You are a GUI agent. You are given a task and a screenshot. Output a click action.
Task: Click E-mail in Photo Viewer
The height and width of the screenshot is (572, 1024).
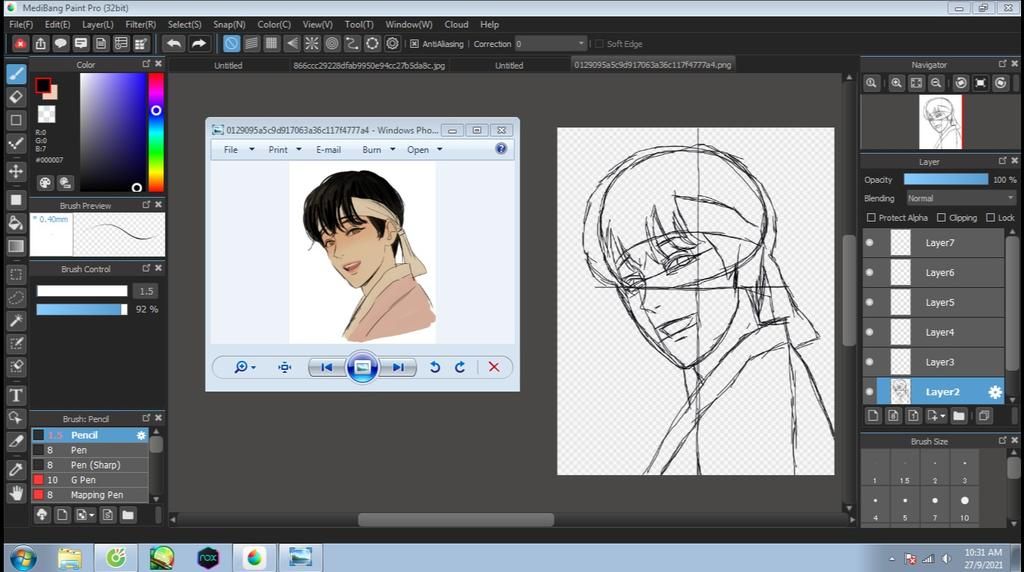328,150
